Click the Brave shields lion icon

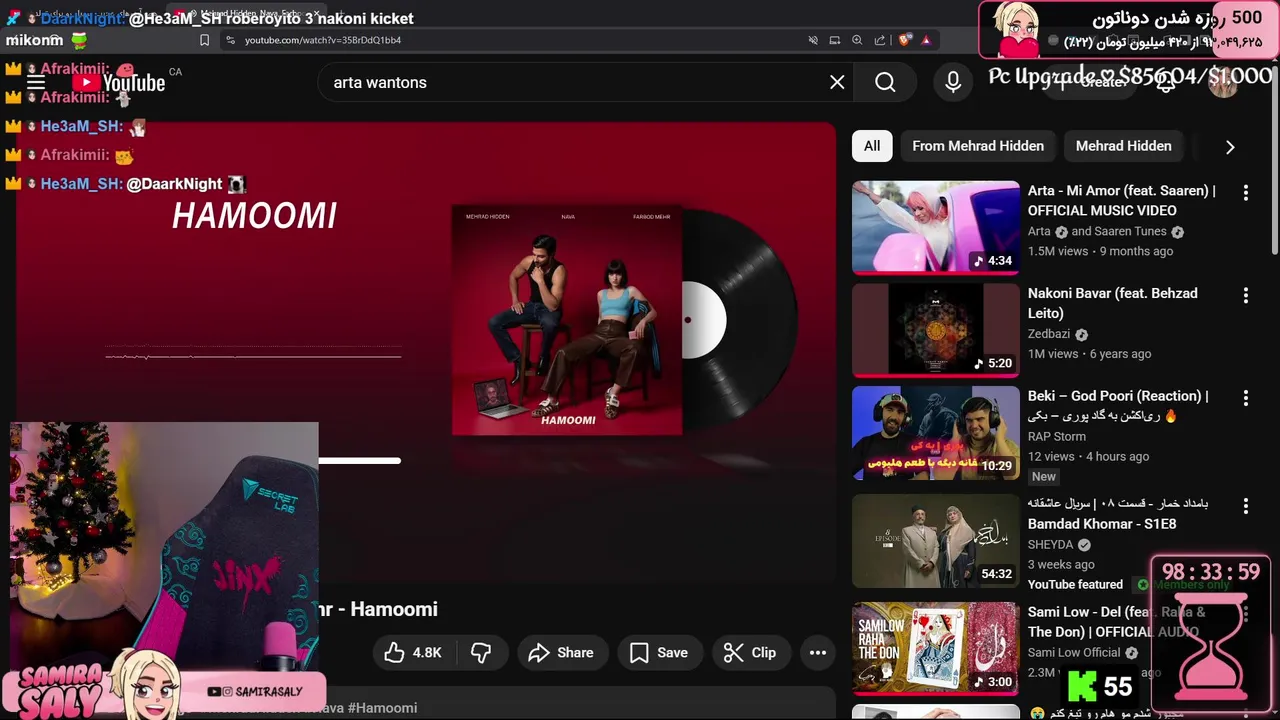[904, 40]
